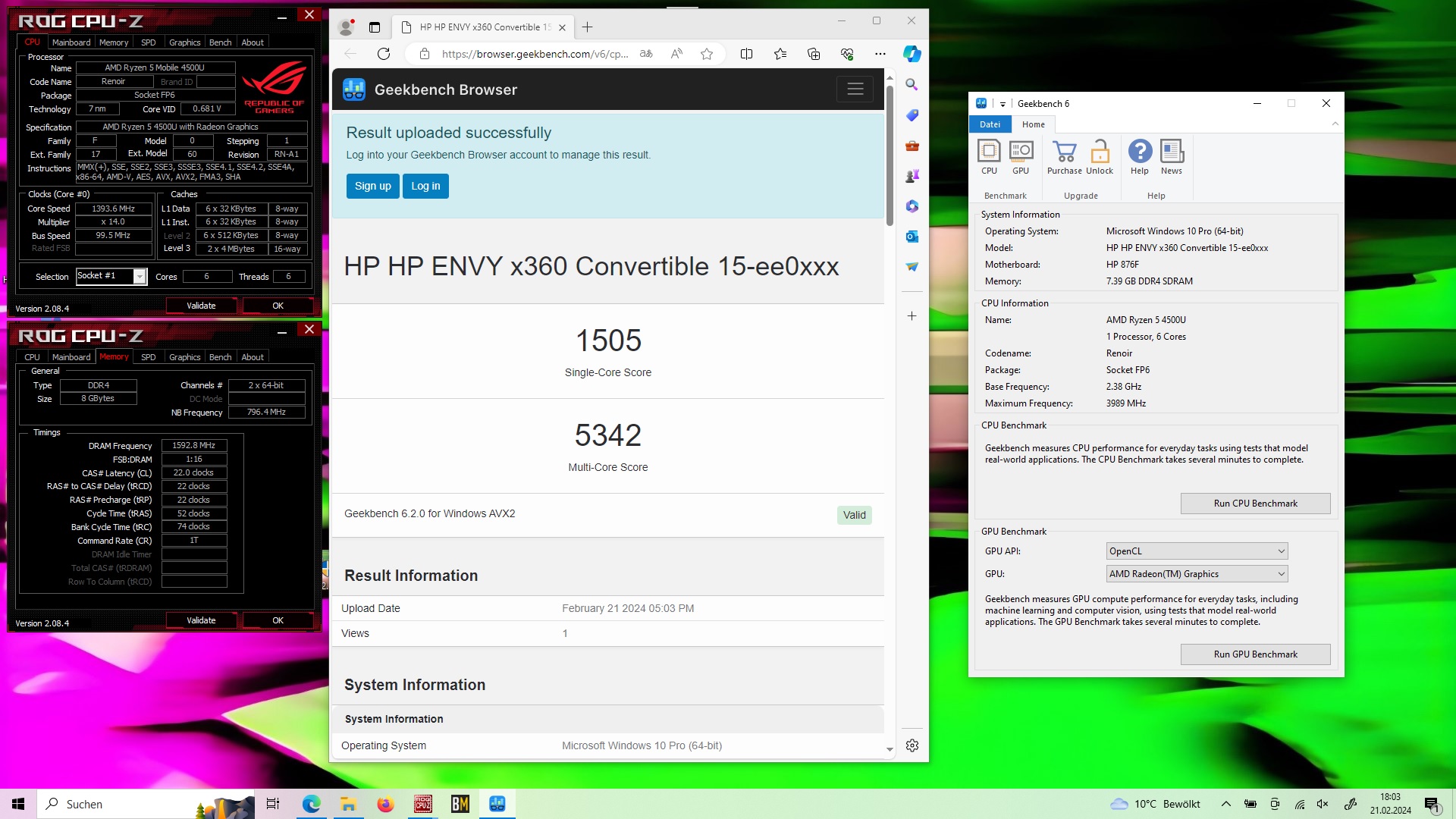The image size is (1456, 819).
Task: Open Task View on the taskbar
Action: pyautogui.click(x=273, y=804)
